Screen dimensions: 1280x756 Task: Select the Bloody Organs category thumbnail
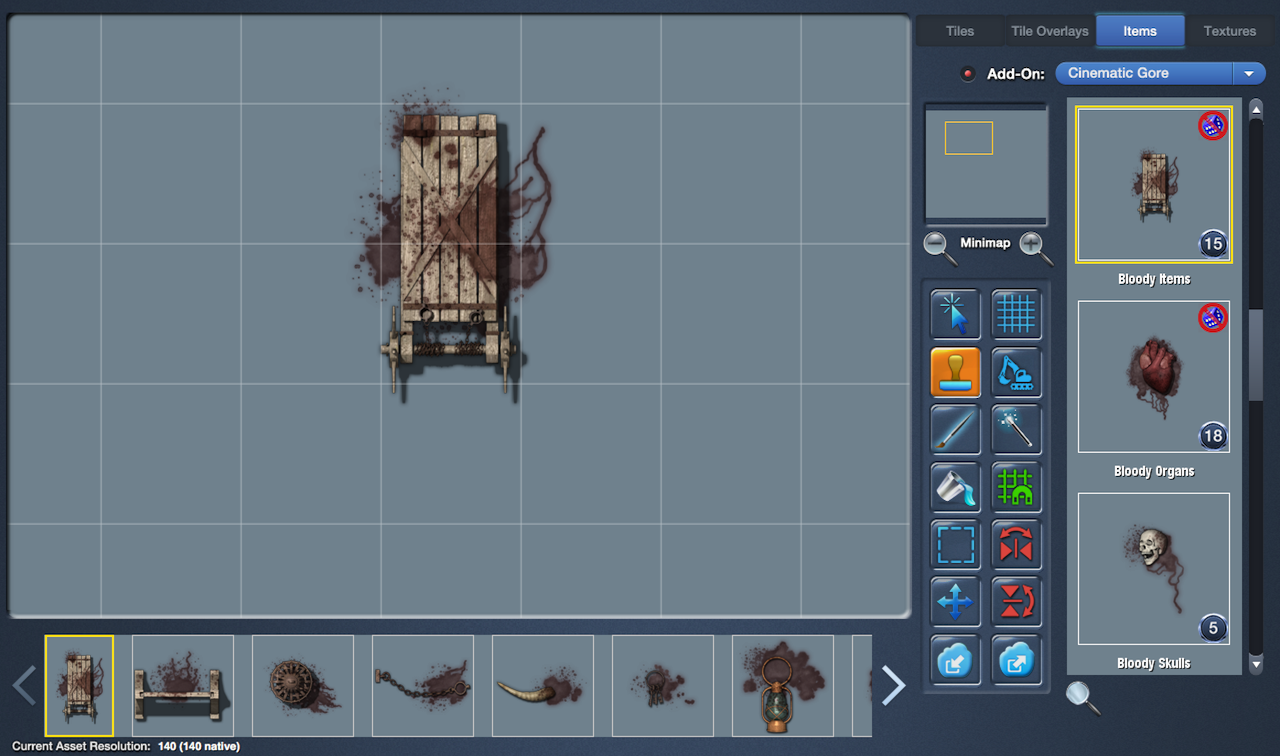1154,377
